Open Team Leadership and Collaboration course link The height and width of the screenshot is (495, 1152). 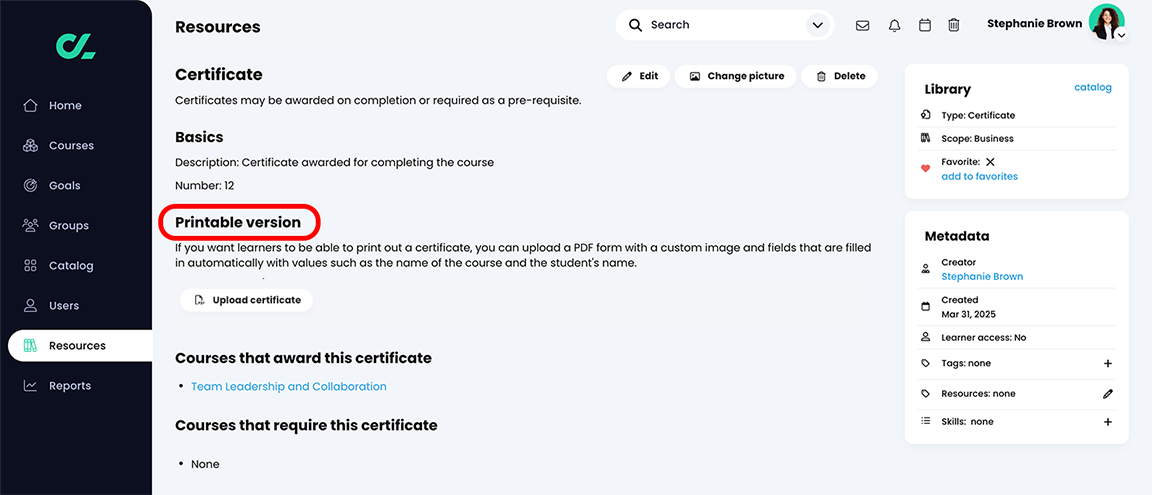point(288,386)
